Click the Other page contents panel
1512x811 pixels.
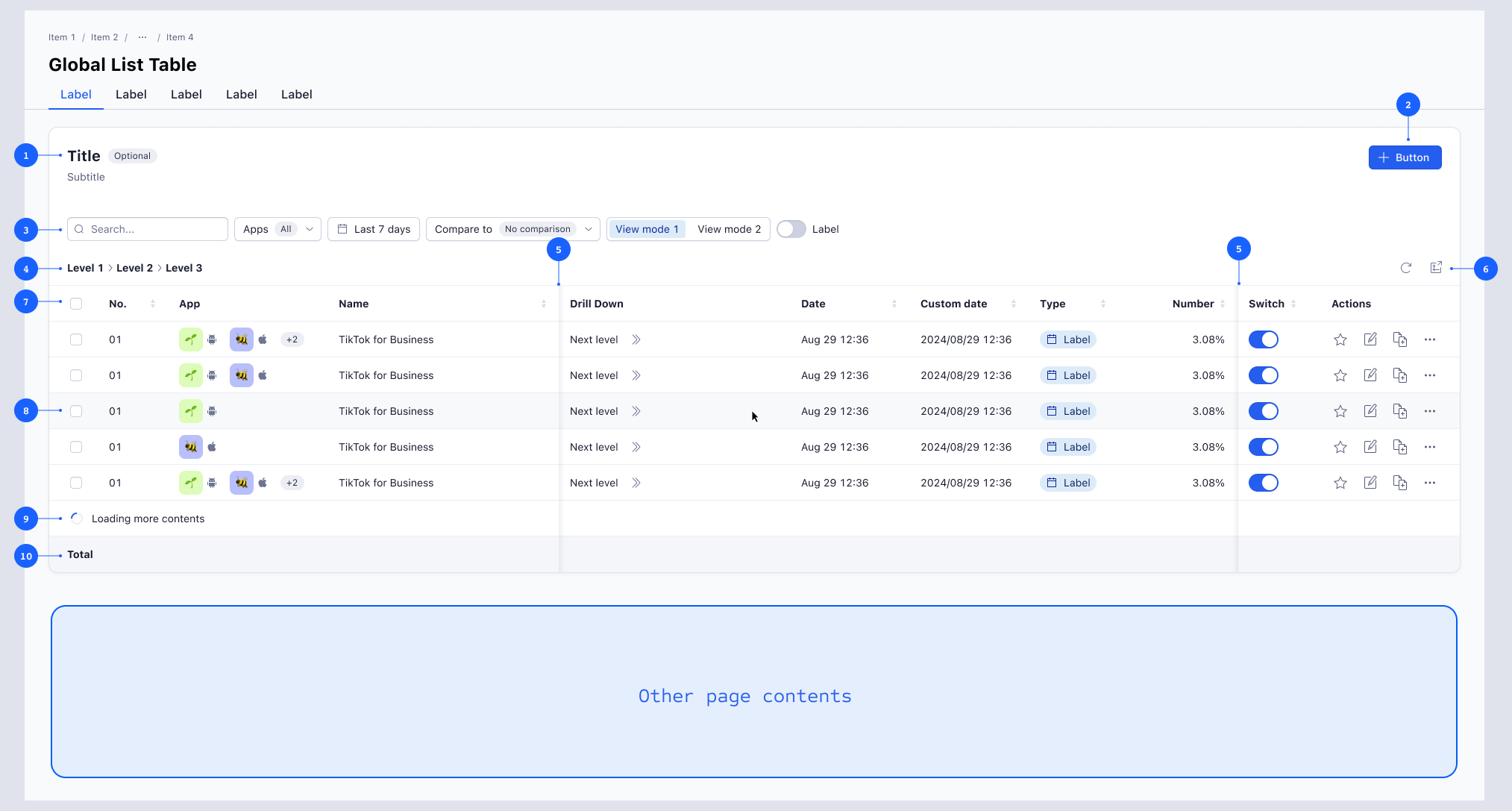tap(753, 692)
